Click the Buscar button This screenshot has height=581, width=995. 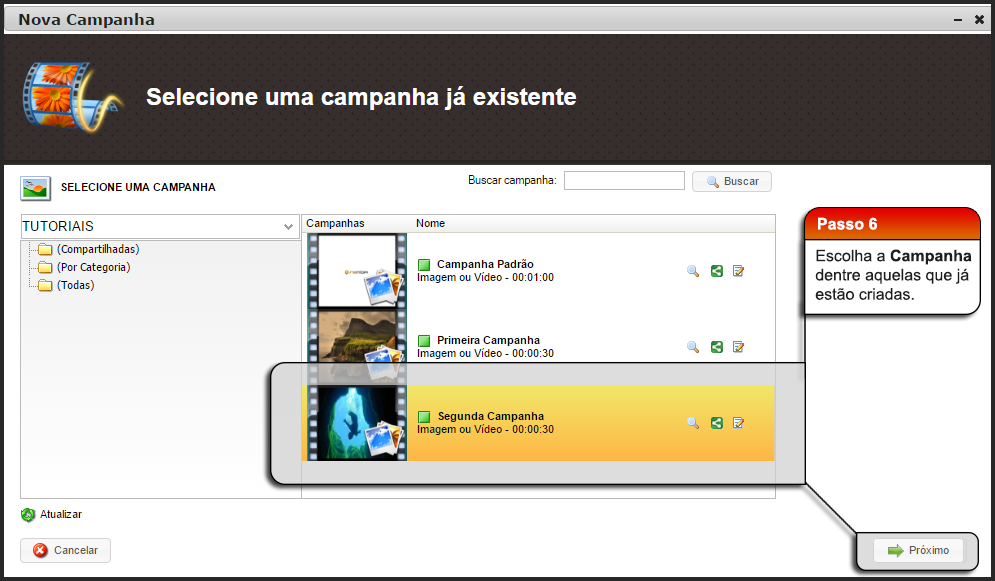click(x=731, y=181)
